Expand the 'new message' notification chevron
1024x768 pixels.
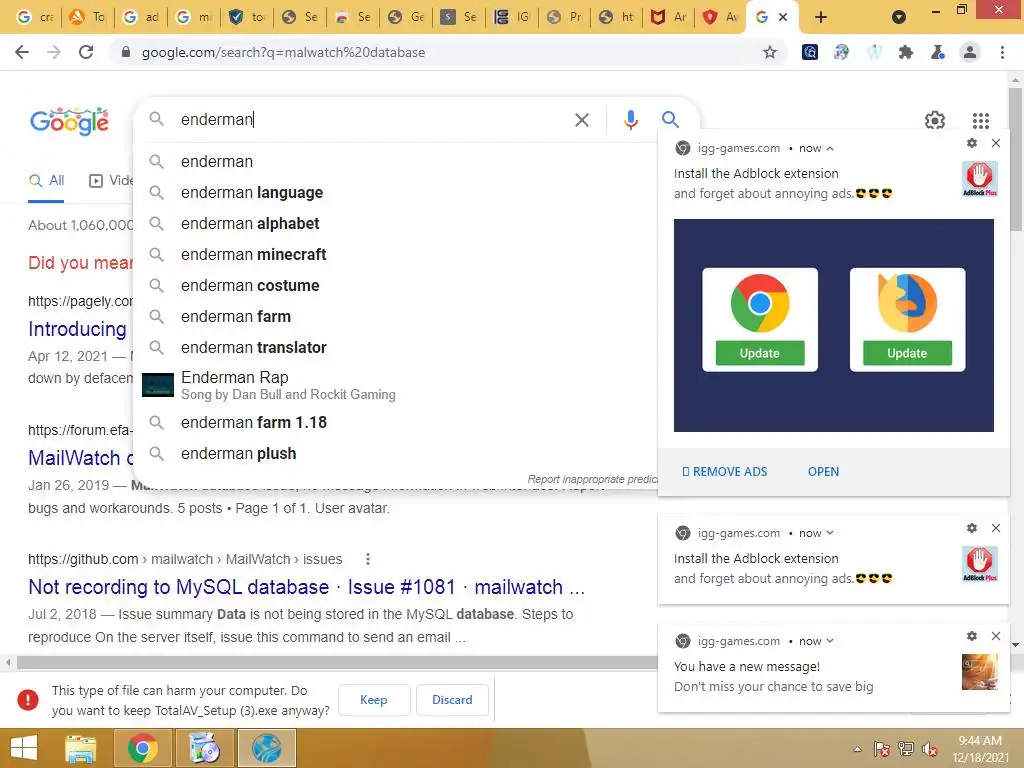click(x=830, y=641)
